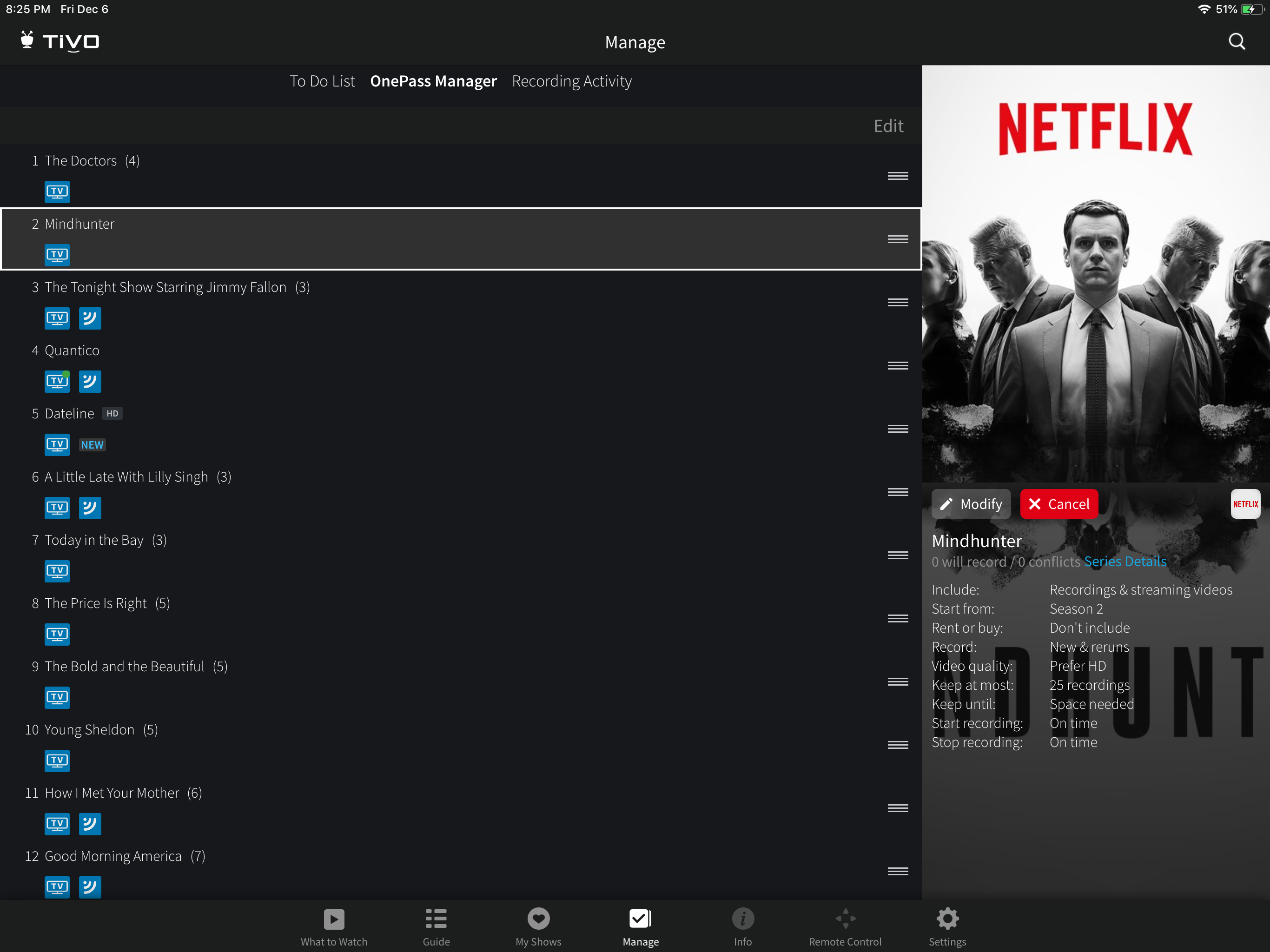Tap the search magnifier icon
The width and height of the screenshot is (1270, 952).
pyautogui.click(x=1236, y=41)
